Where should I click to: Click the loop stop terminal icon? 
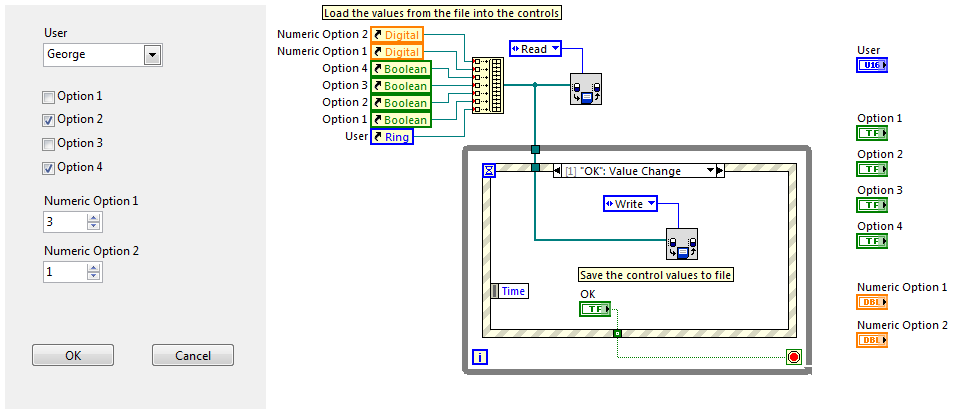click(793, 357)
